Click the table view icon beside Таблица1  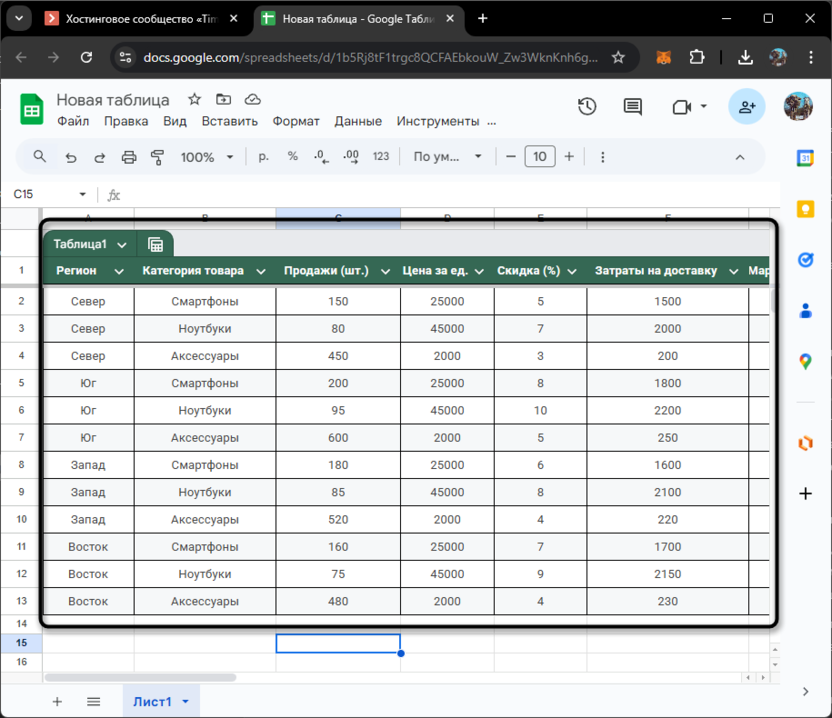155,244
